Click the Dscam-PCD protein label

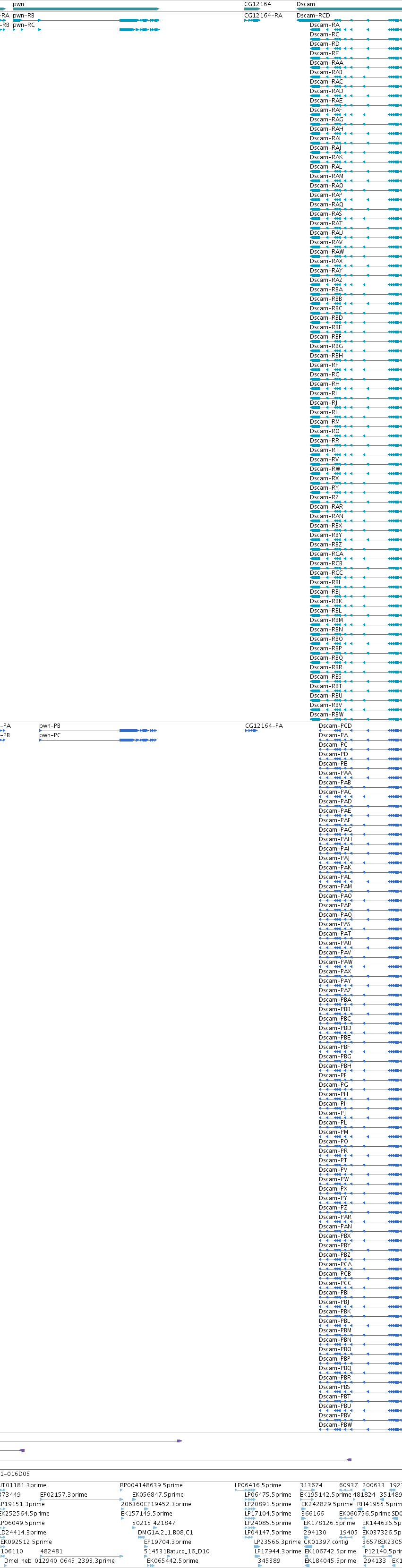point(335,726)
